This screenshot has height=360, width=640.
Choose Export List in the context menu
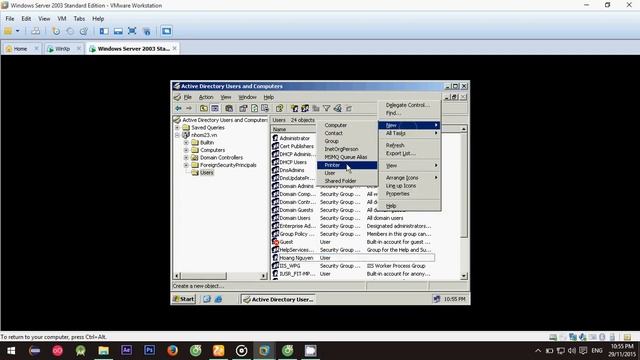click(x=409, y=153)
